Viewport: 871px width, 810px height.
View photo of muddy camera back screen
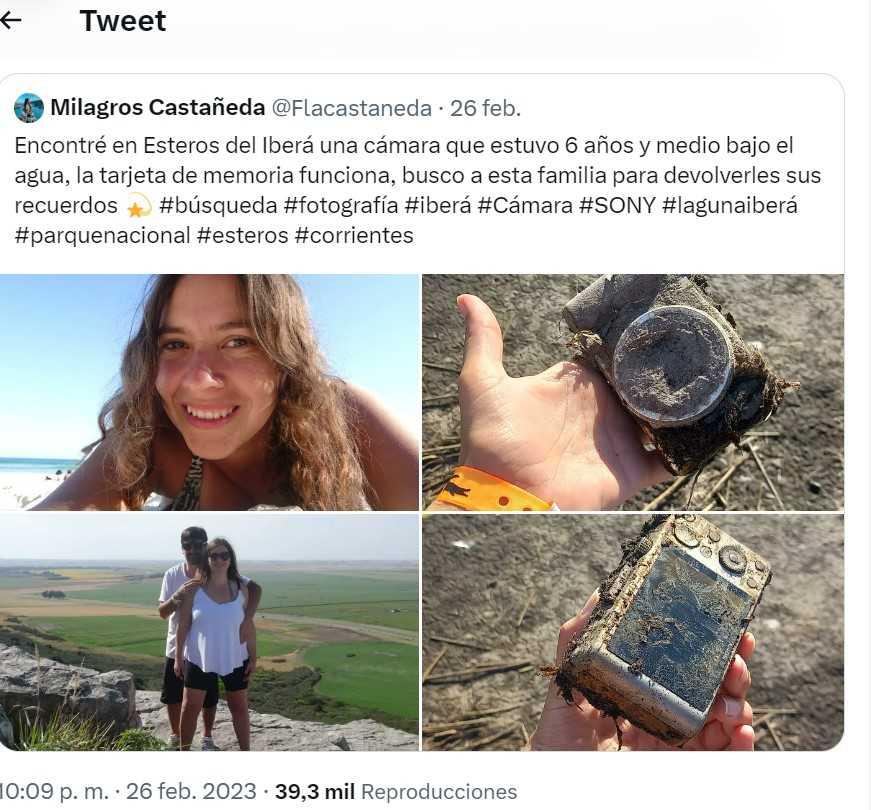[x=633, y=632]
